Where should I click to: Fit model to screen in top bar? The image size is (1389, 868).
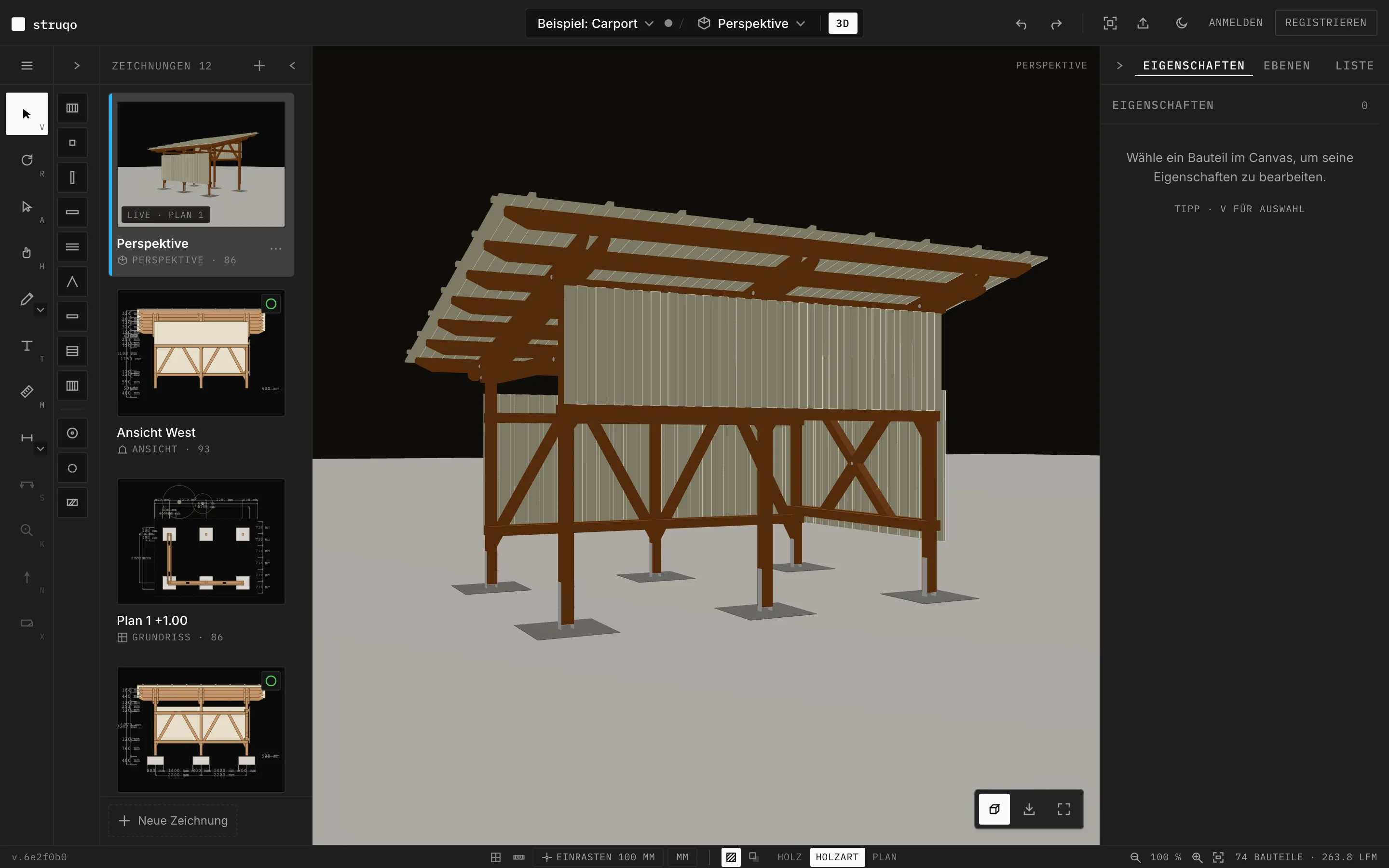[x=1110, y=23]
